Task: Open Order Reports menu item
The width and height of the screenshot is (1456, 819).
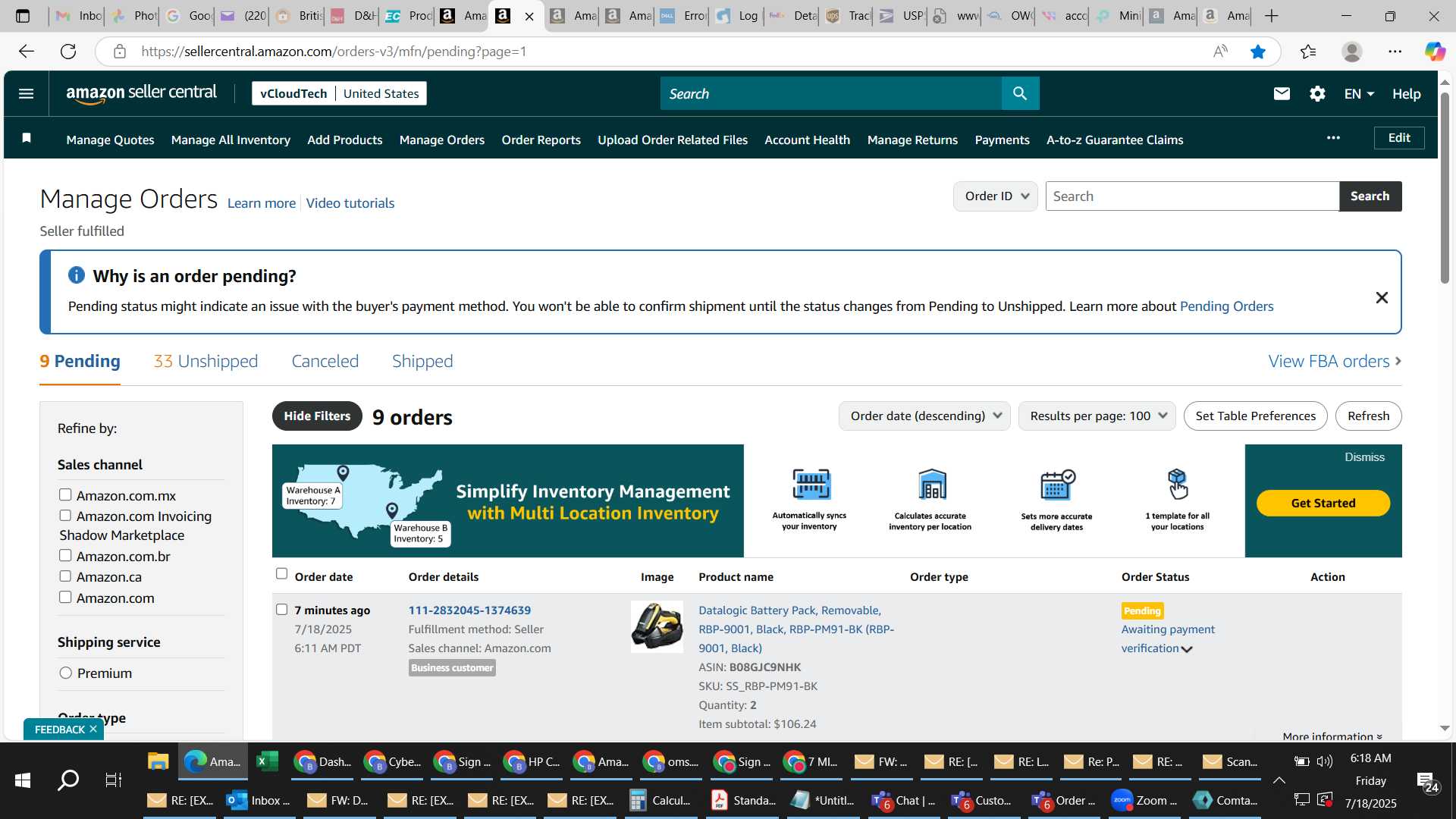Action: (541, 140)
